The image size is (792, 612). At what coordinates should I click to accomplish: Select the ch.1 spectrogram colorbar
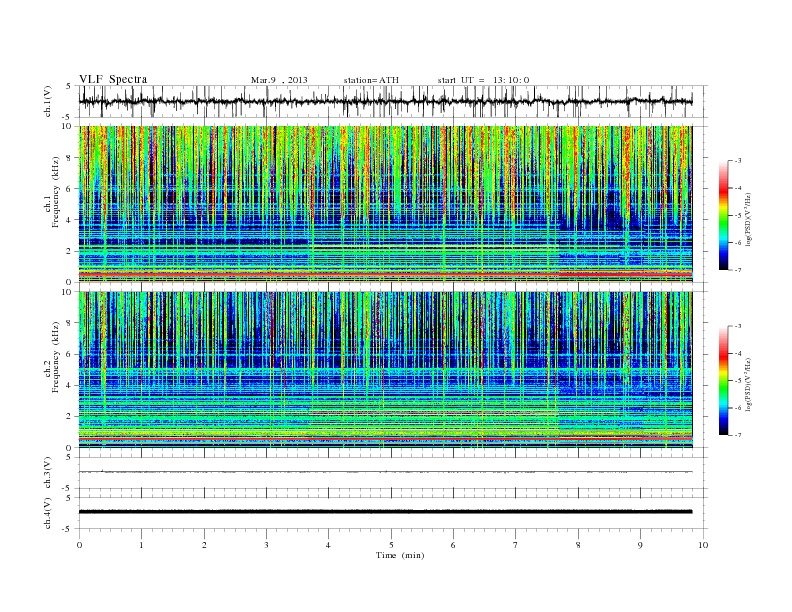[723, 215]
